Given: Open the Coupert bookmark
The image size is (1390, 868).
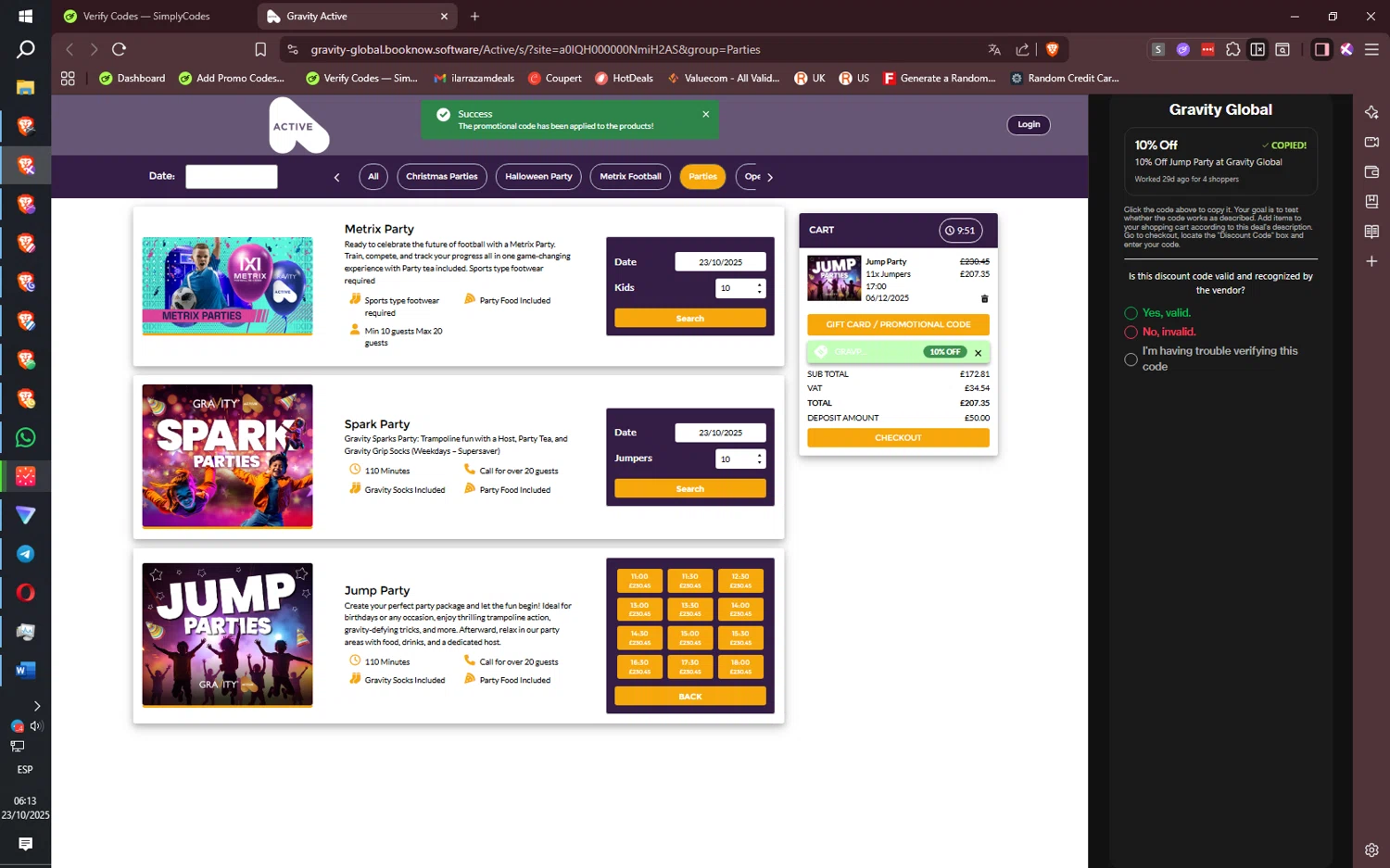Looking at the screenshot, I should click(555, 79).
